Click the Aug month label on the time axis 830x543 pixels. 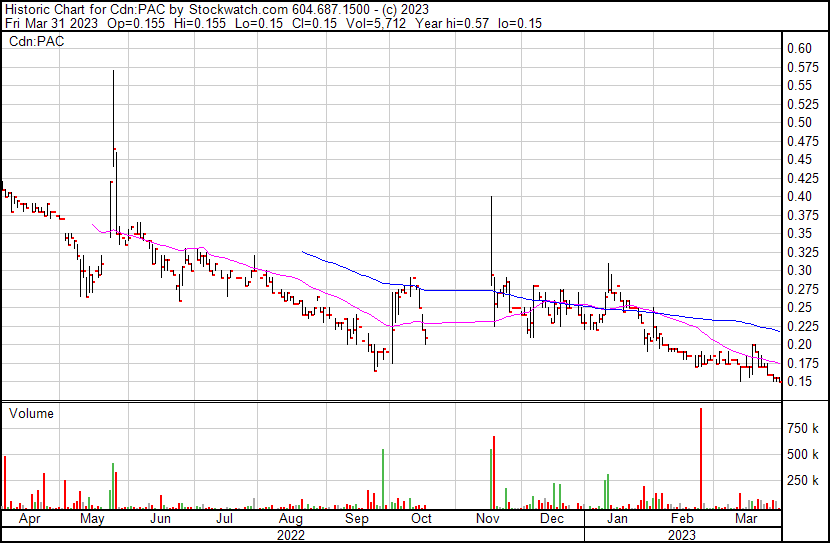290,519
